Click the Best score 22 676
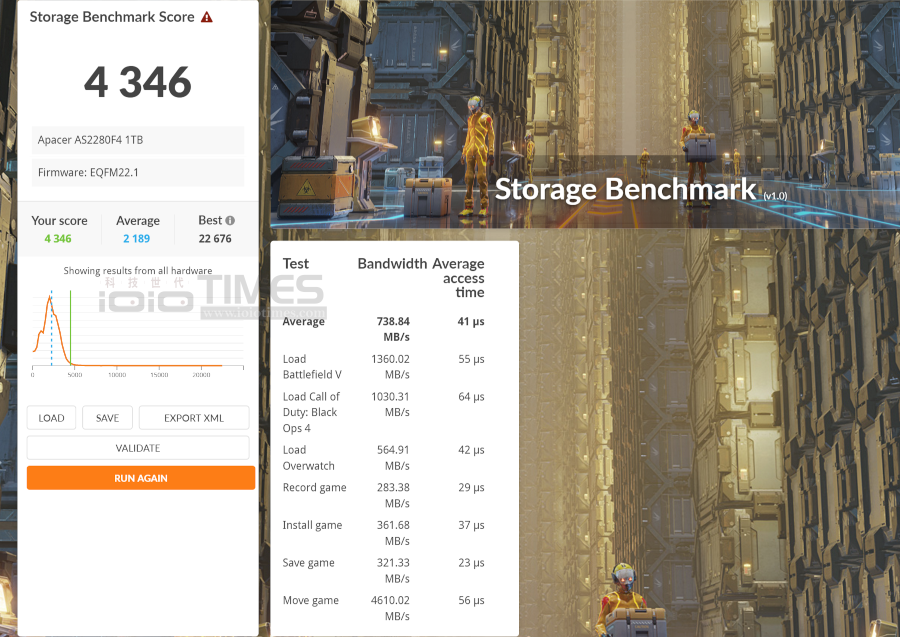 (215, 239)
